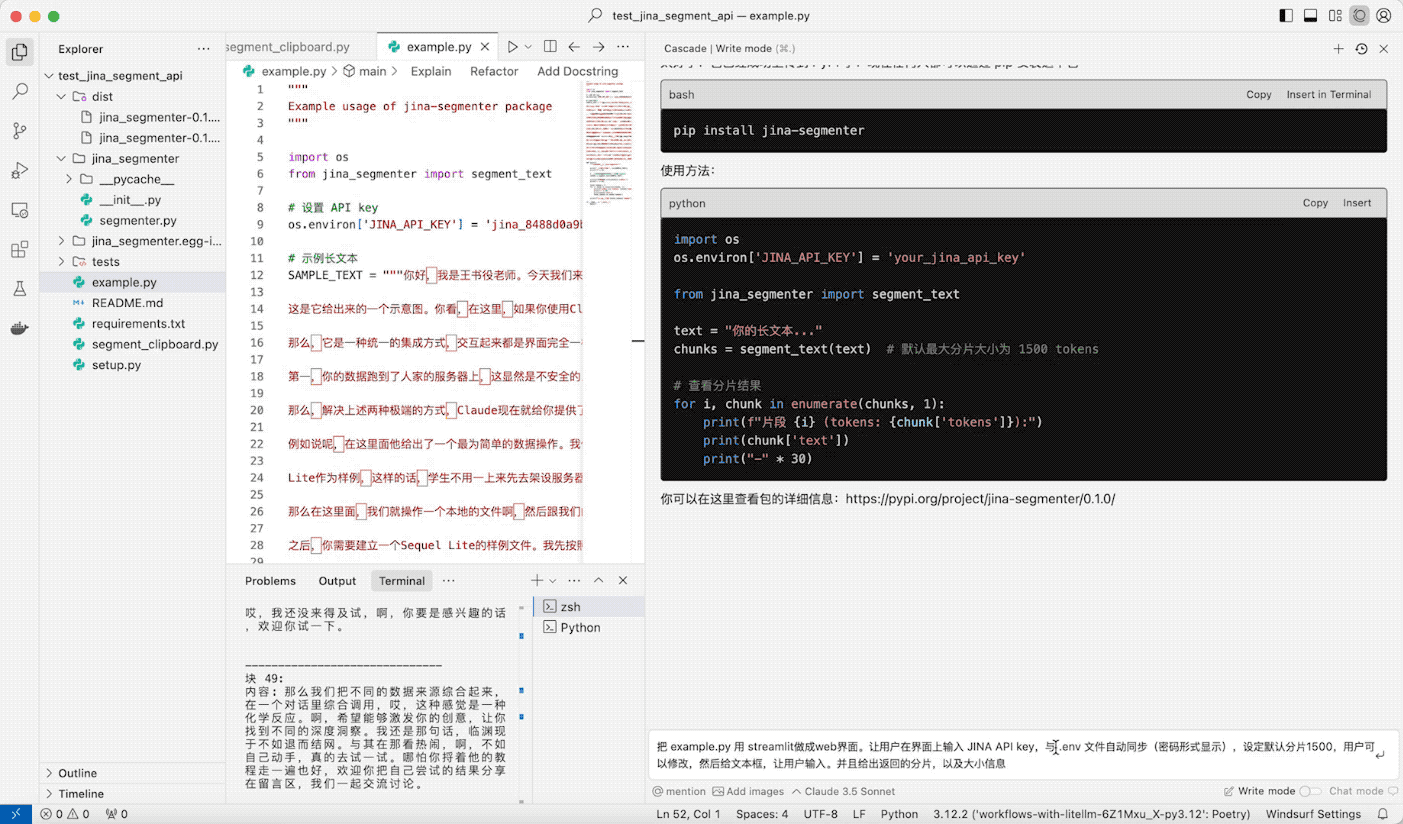Screen dimensions: 1403x824
Task: Open Docker view in activity bar
Action: tap(19, 328)
